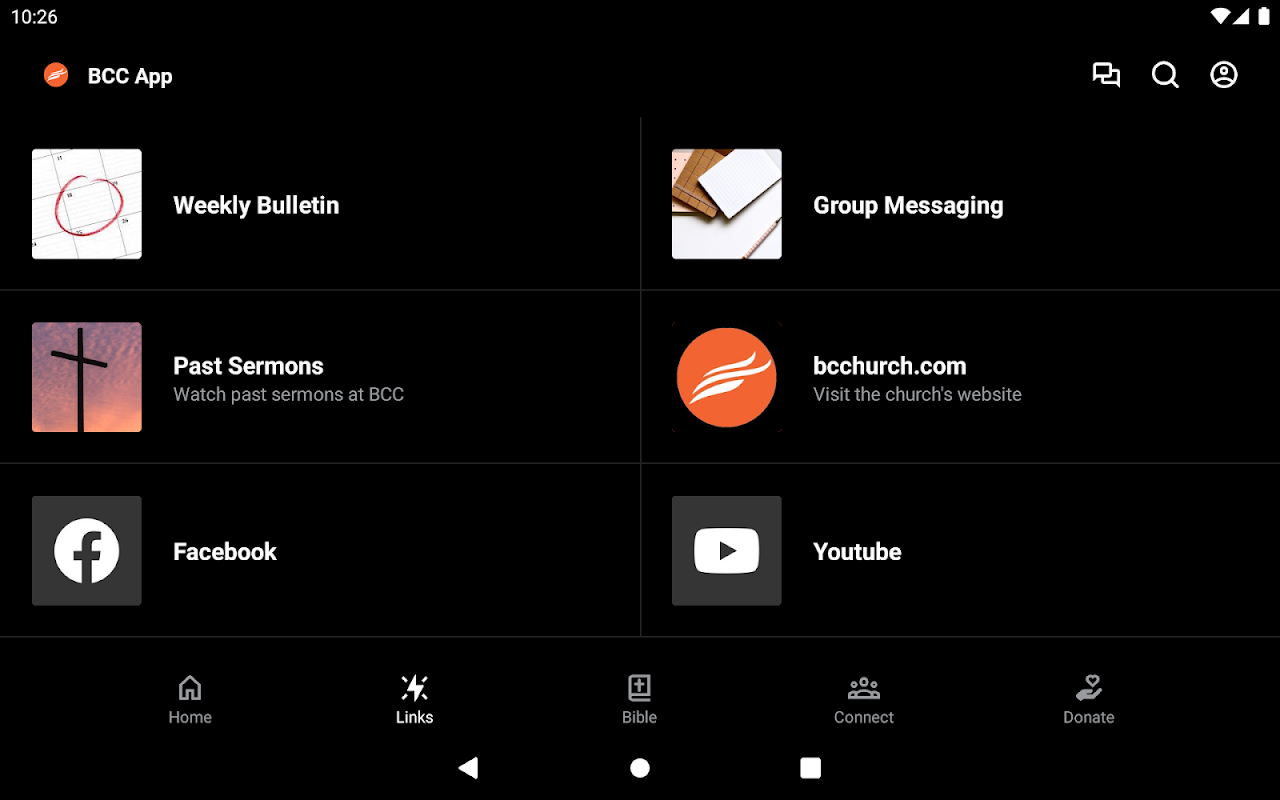Select the Past Sermons title
The height and width of the screenshot is (800, 1280).
click(x=248, y=366)
